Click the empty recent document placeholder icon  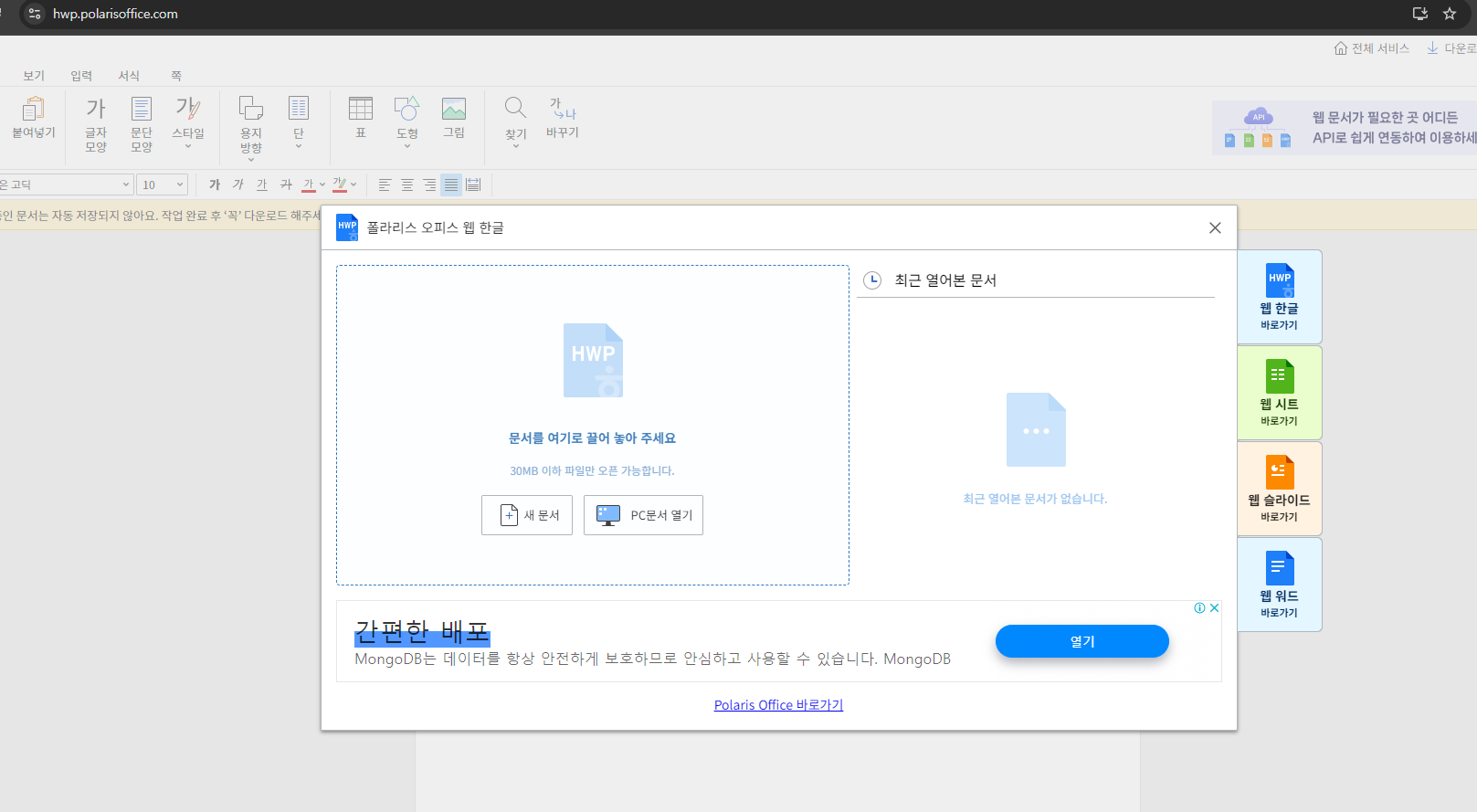coord(1036,430)
